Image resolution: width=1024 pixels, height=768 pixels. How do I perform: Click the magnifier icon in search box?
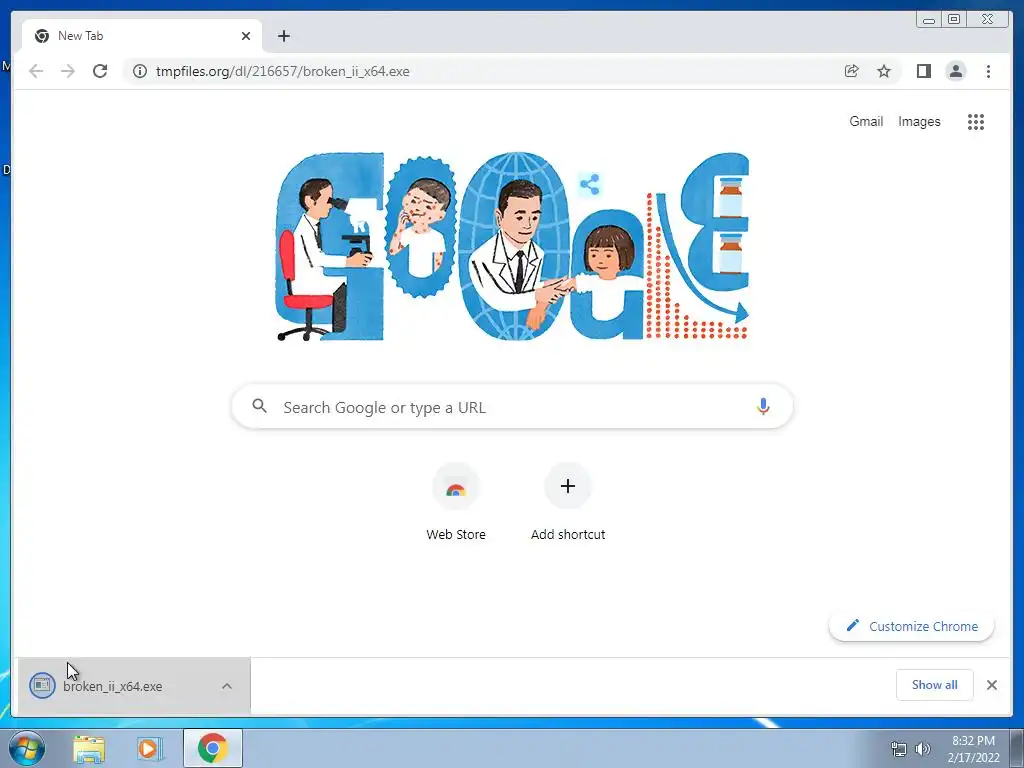[259, 406]
